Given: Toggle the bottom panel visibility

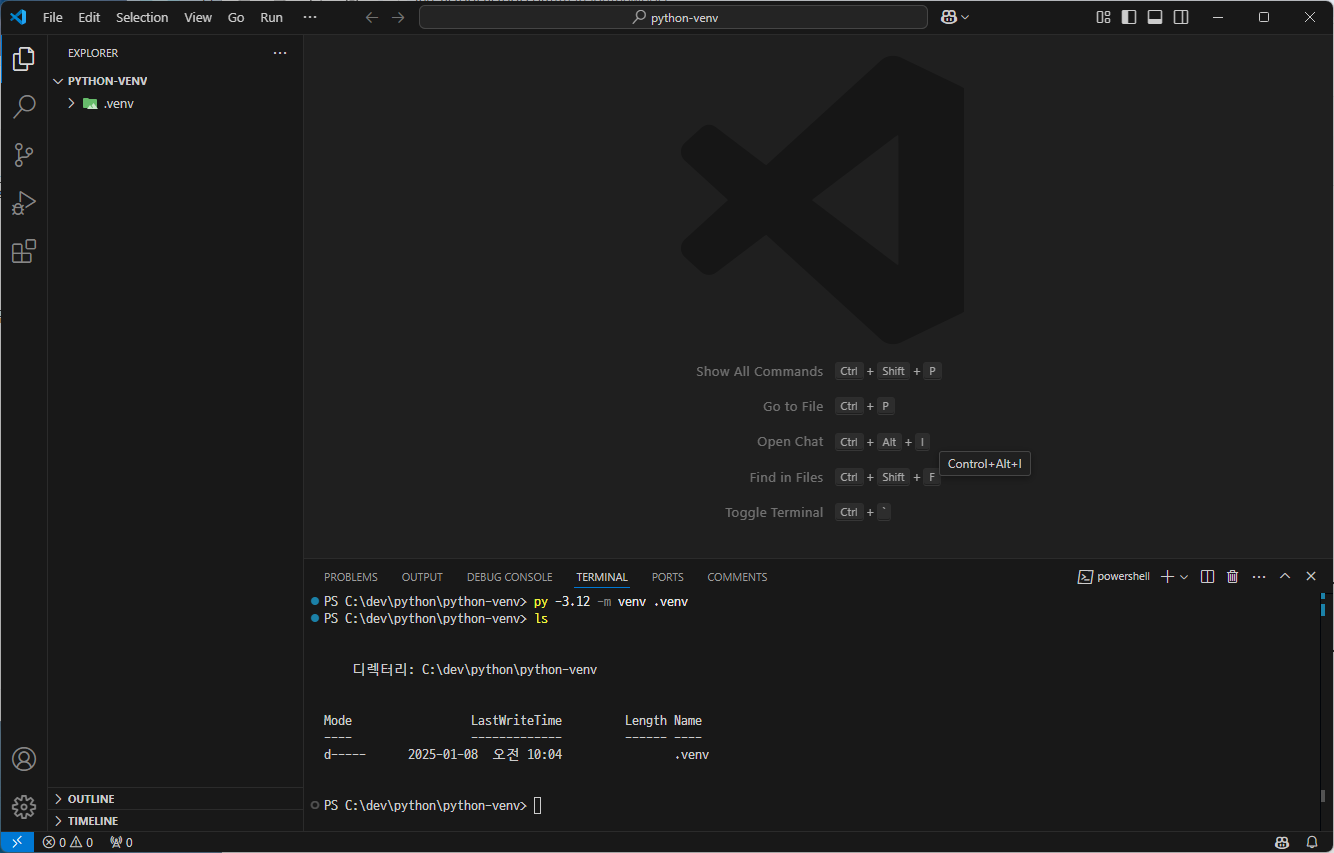Looking at the screenshot, I should (1155, 17).
